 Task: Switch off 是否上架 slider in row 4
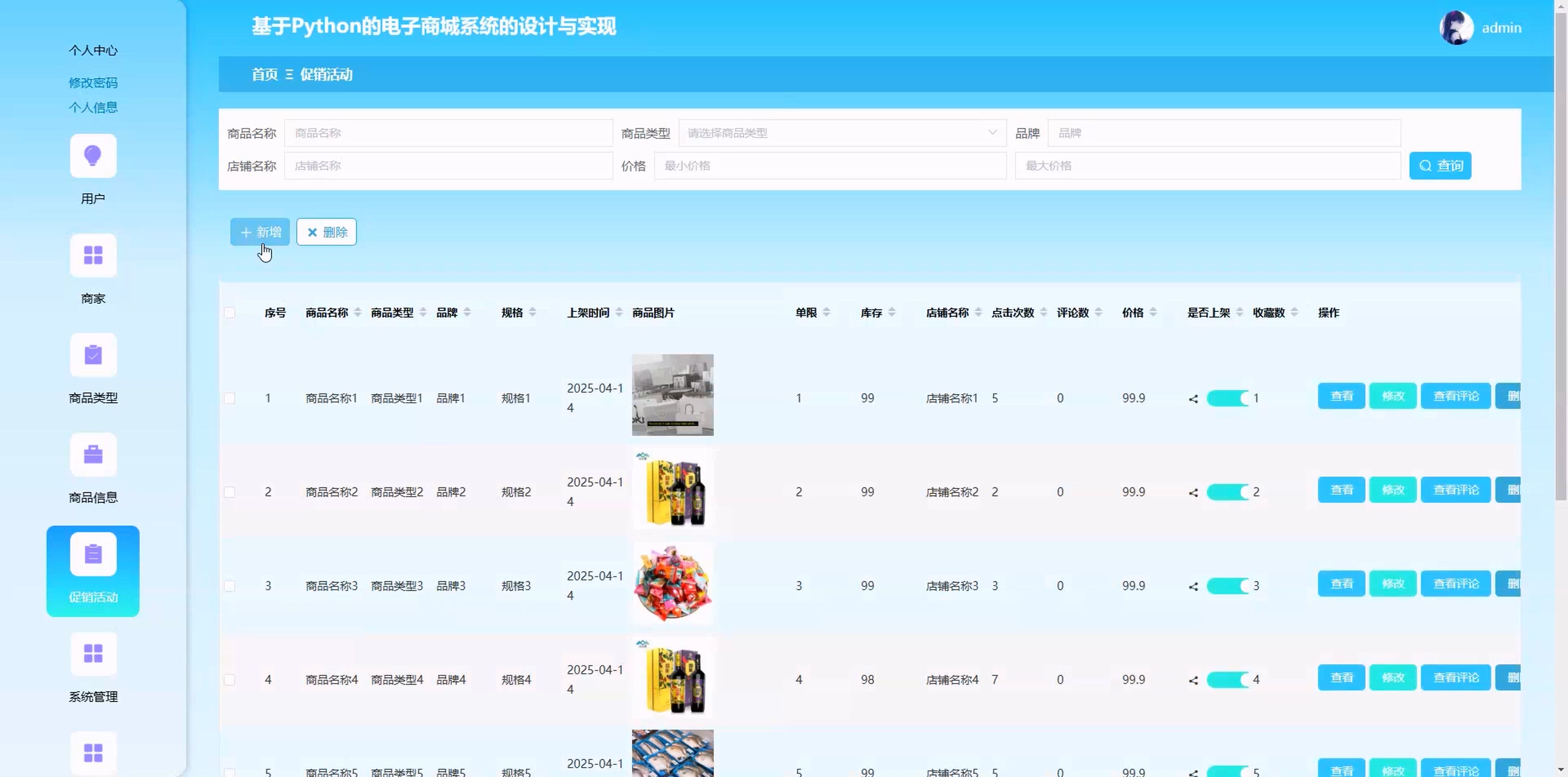pyautogui.click(x=1227, y=680)
